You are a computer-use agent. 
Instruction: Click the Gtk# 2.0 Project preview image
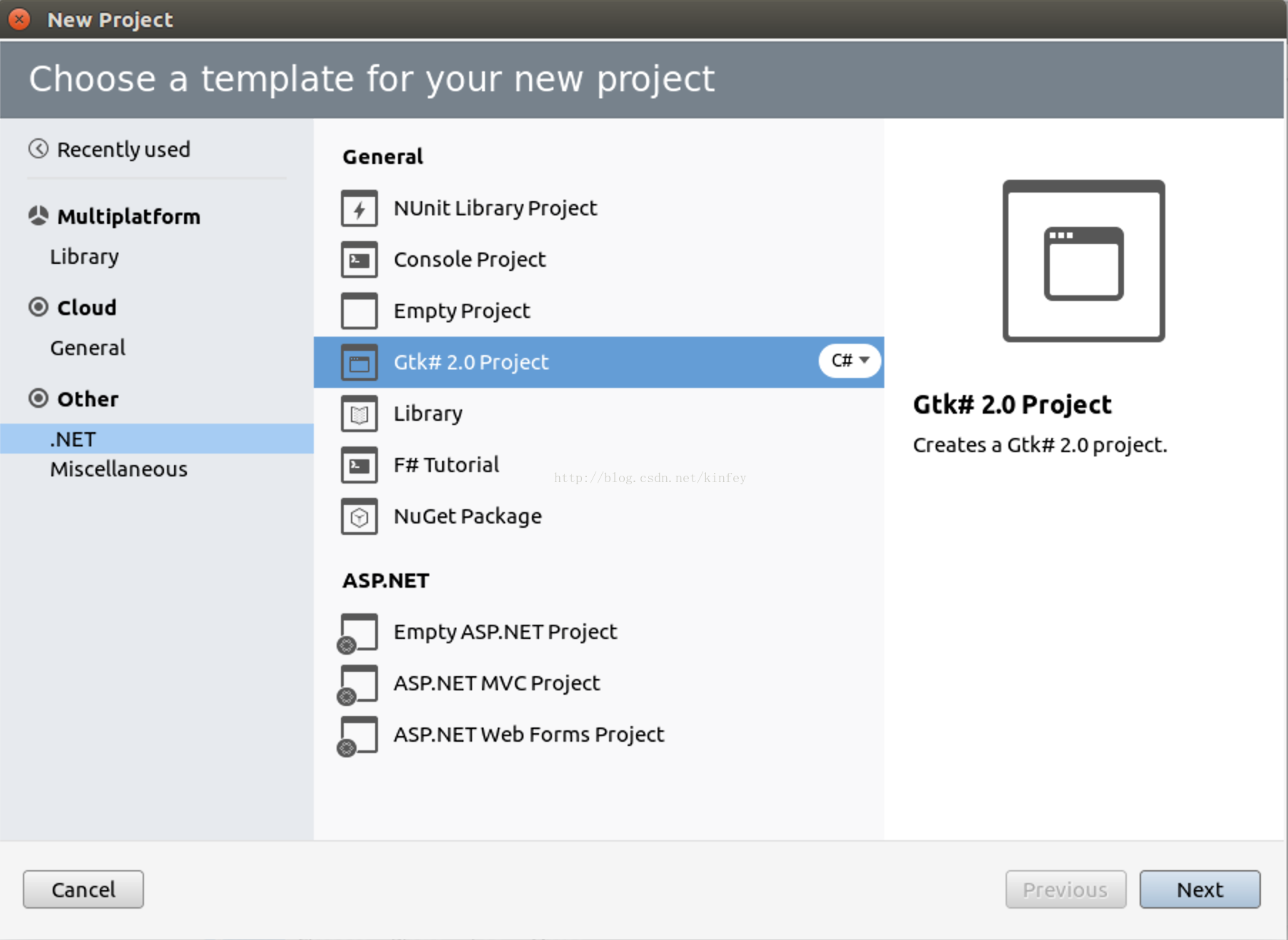point(1083,261)
